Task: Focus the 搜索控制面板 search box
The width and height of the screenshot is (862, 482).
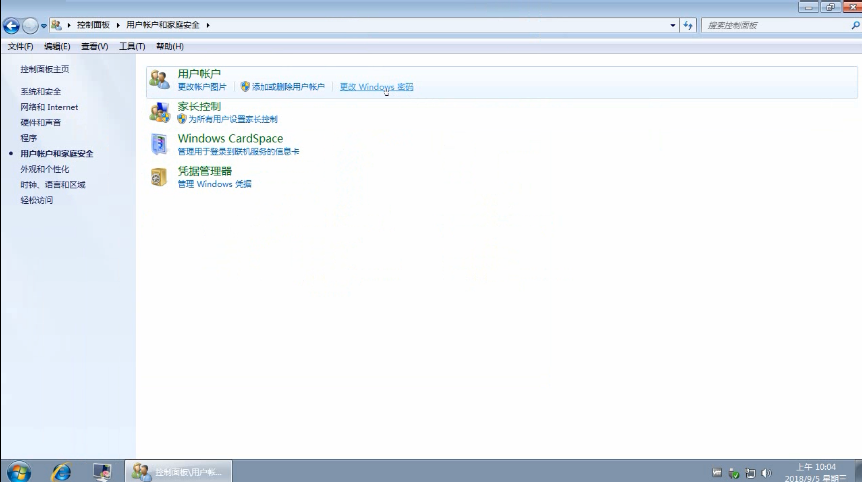Action: click(775, 25)
